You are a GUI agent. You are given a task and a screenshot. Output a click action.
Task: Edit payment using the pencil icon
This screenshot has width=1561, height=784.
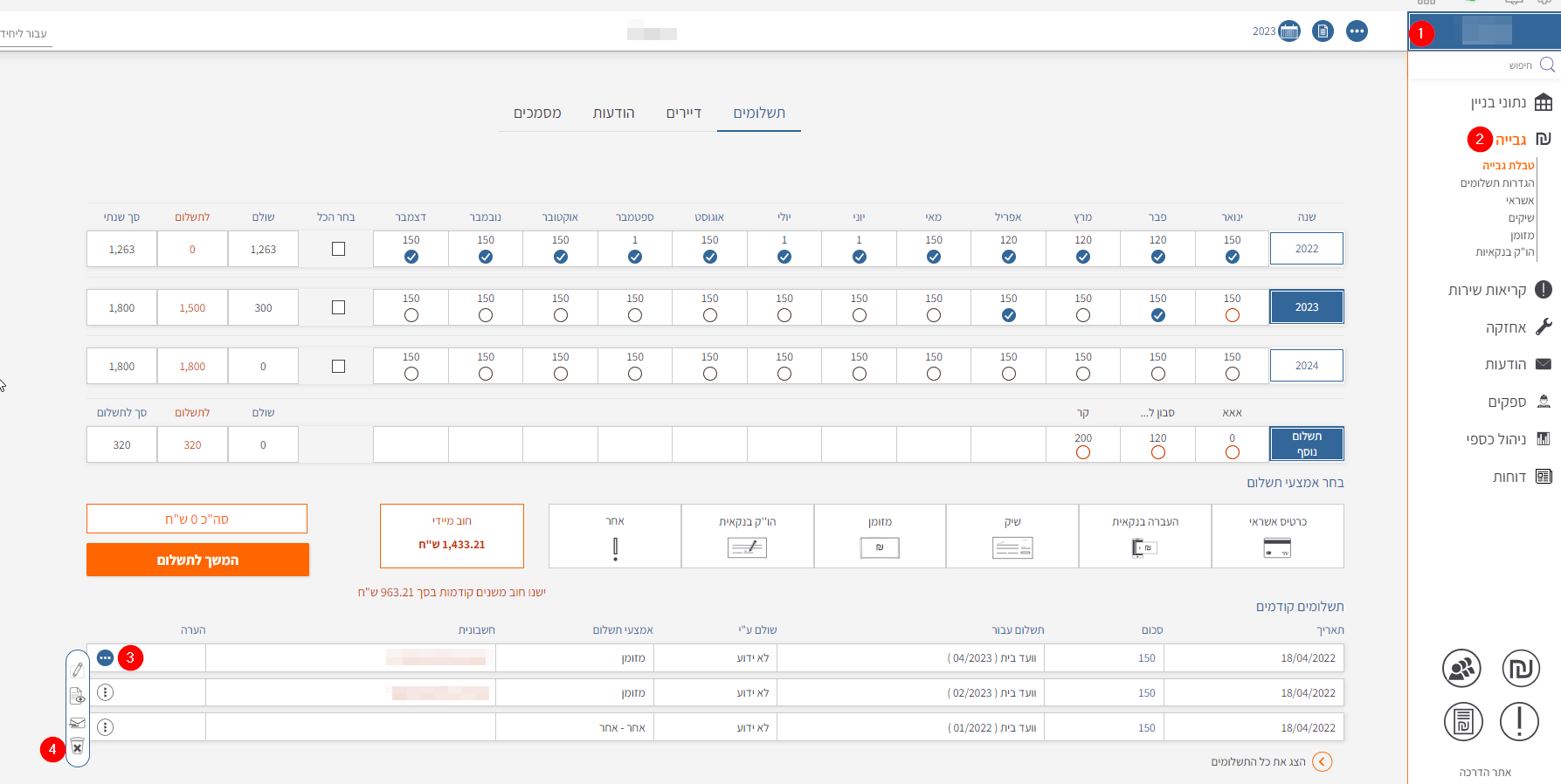click(x=78, y=670)
